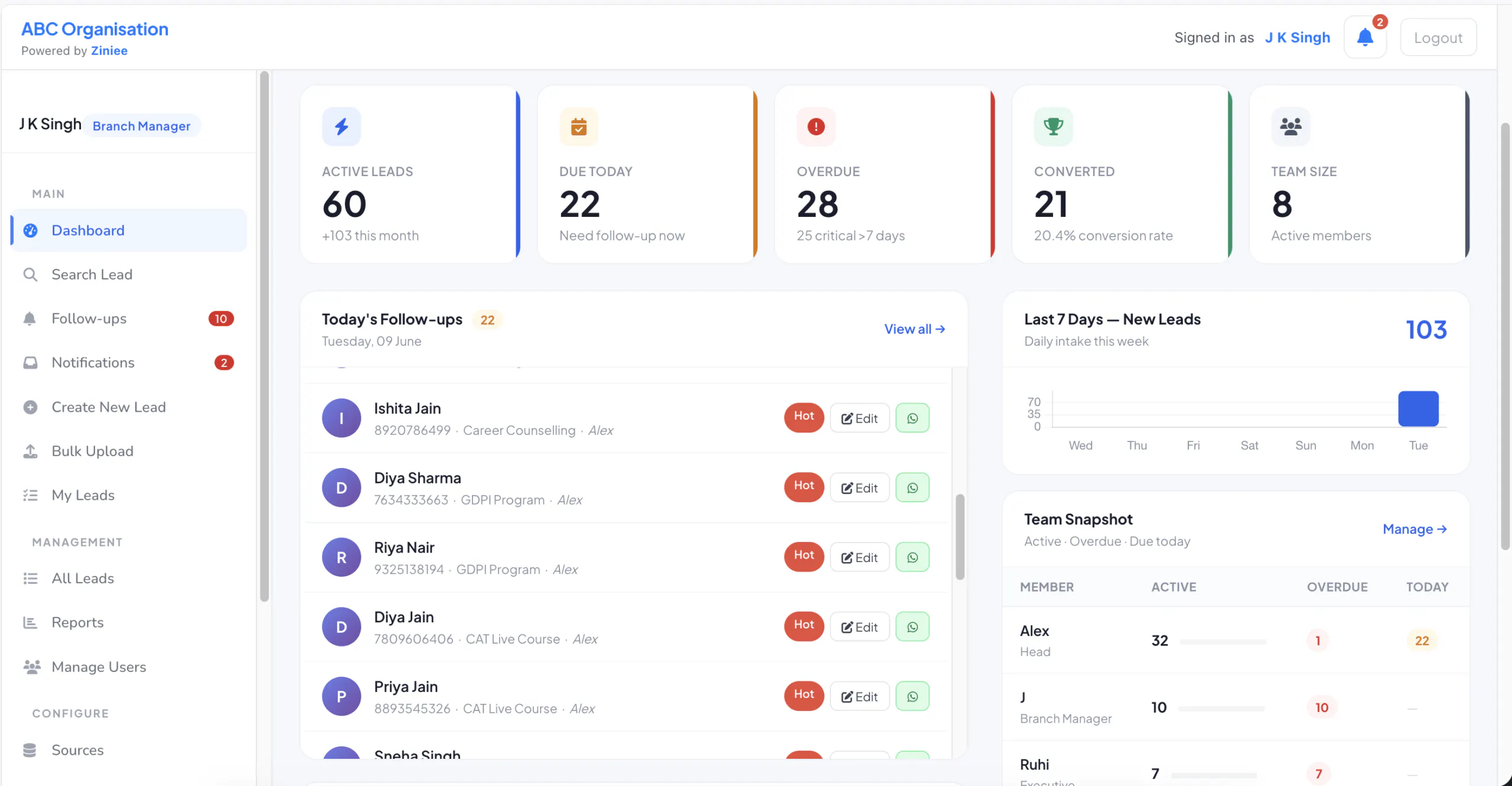Open the Ziniee link in header
1512x786 pixels.
coord(109,51)
